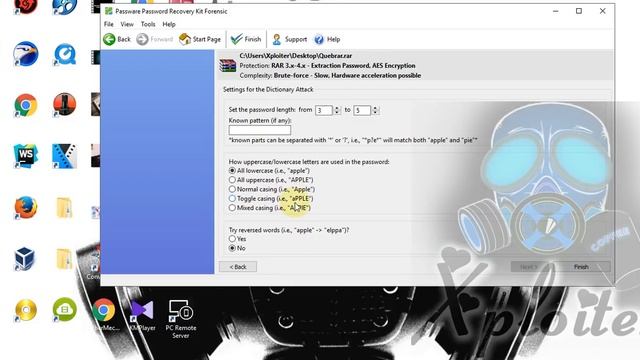
Task: Select Mixed casing option
Action: tap(232, 208)
